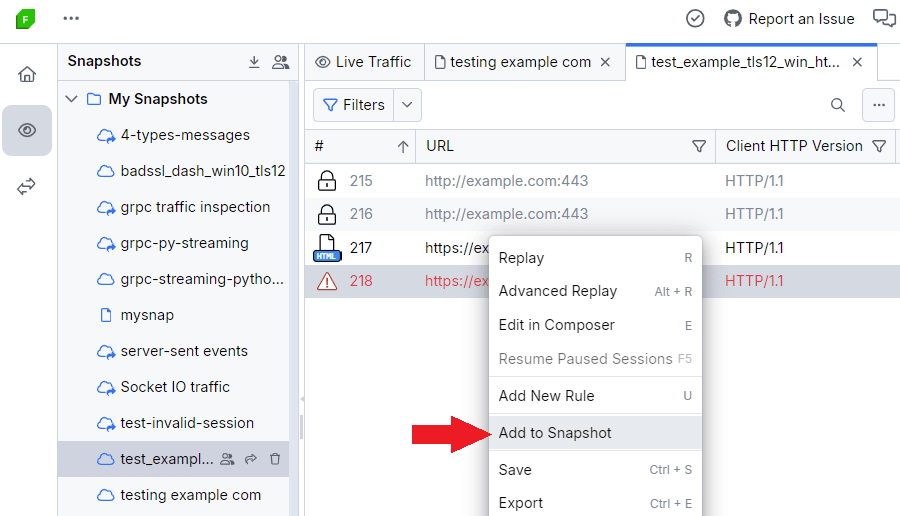Viewport: 900px width, 516px height.
Task: Click delete trash icon on test_exampl... row
Action: tap(275, 459)
